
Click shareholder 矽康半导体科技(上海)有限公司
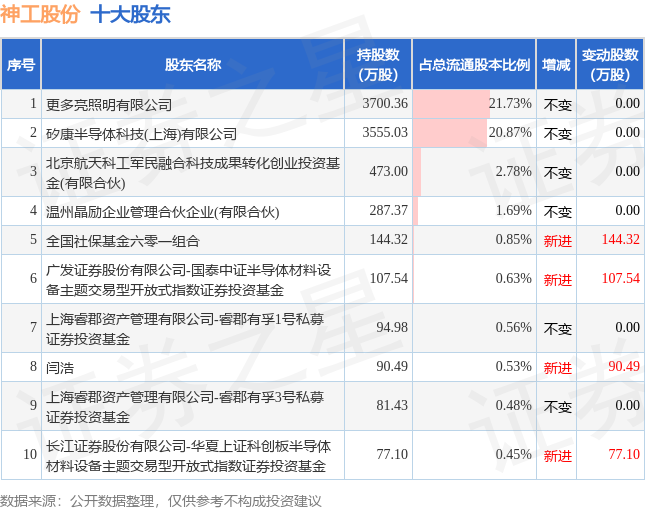point(141,134)
